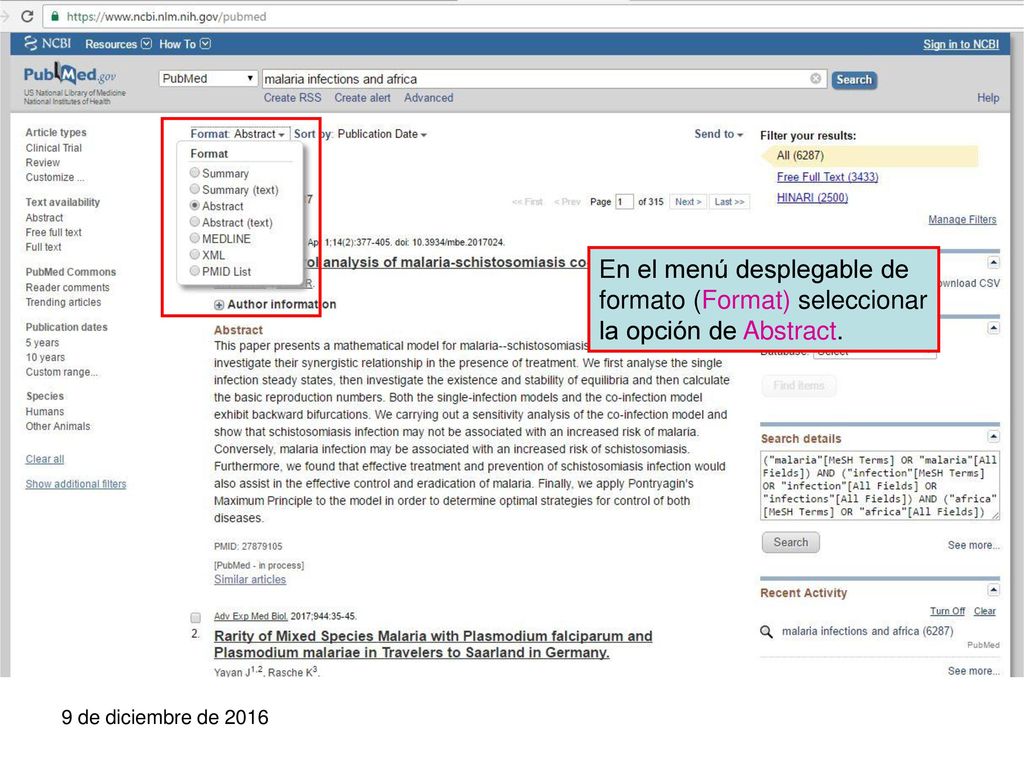
Task: Open Manage Filters
Action: [x=962, y=219]
